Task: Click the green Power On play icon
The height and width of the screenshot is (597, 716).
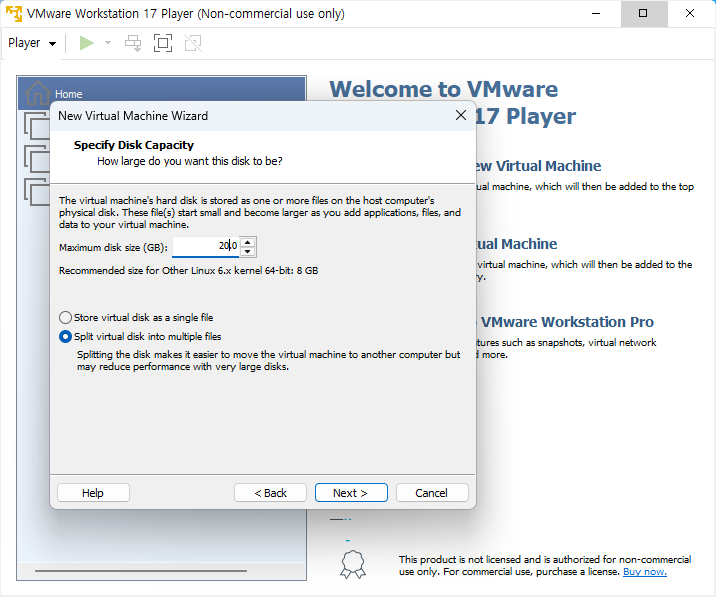Action: coord(86,43)
